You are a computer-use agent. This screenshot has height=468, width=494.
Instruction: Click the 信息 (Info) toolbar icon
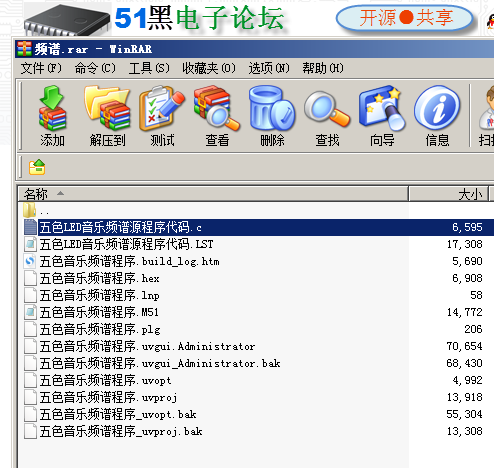pos(437,108)
